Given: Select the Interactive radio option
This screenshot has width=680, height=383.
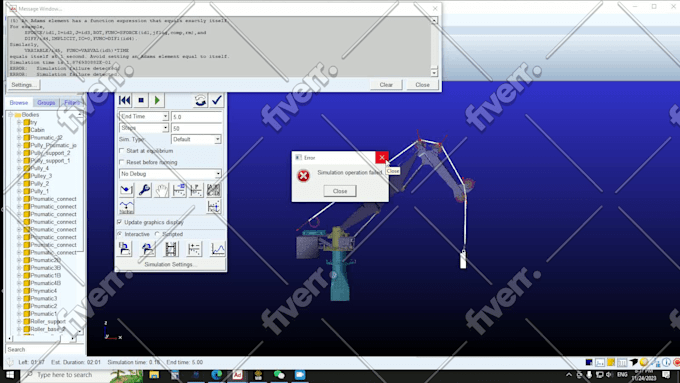Looking at the screenshot, I should point(120,234).
